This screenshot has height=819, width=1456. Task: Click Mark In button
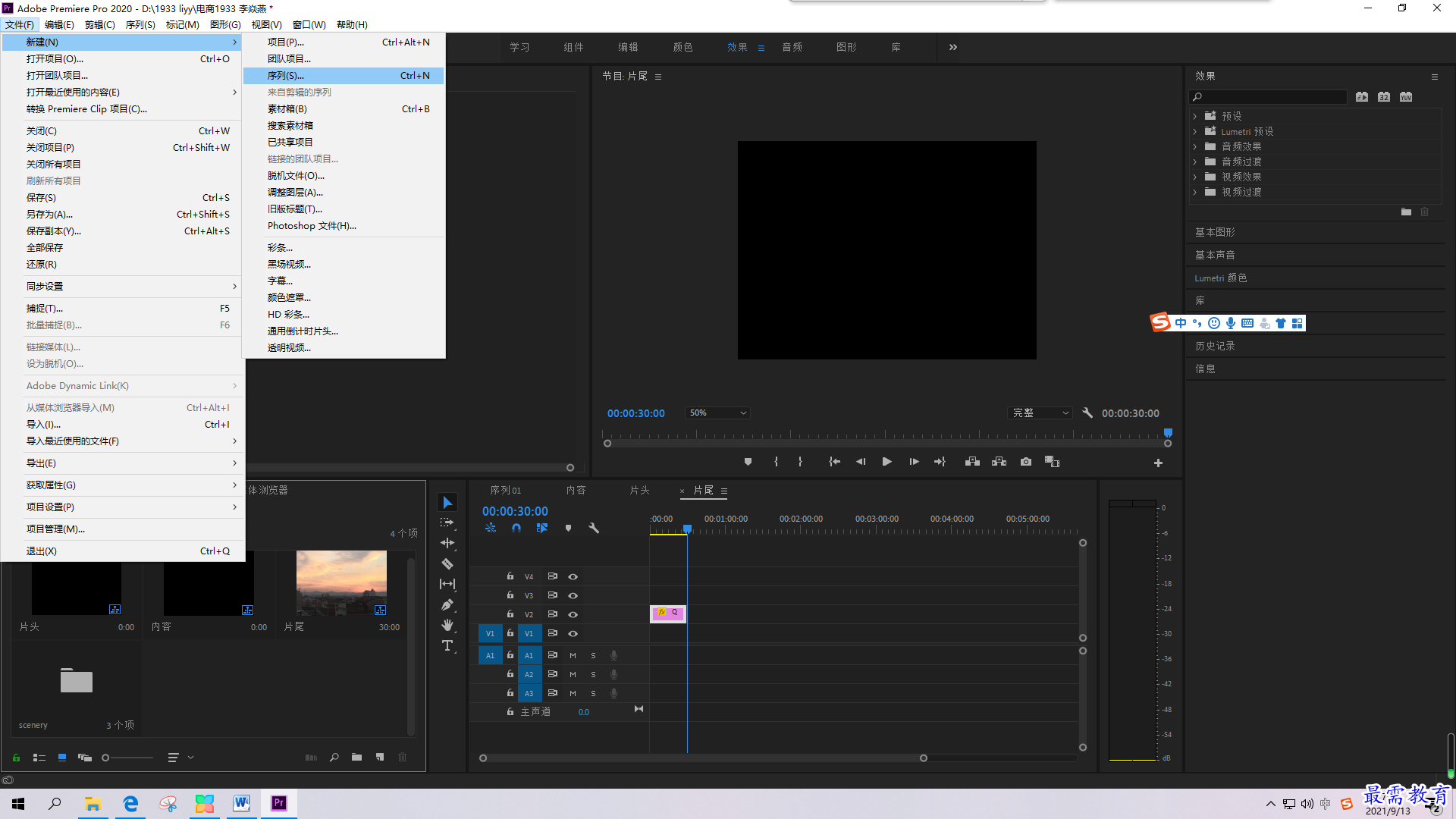[x=776, y=462]
